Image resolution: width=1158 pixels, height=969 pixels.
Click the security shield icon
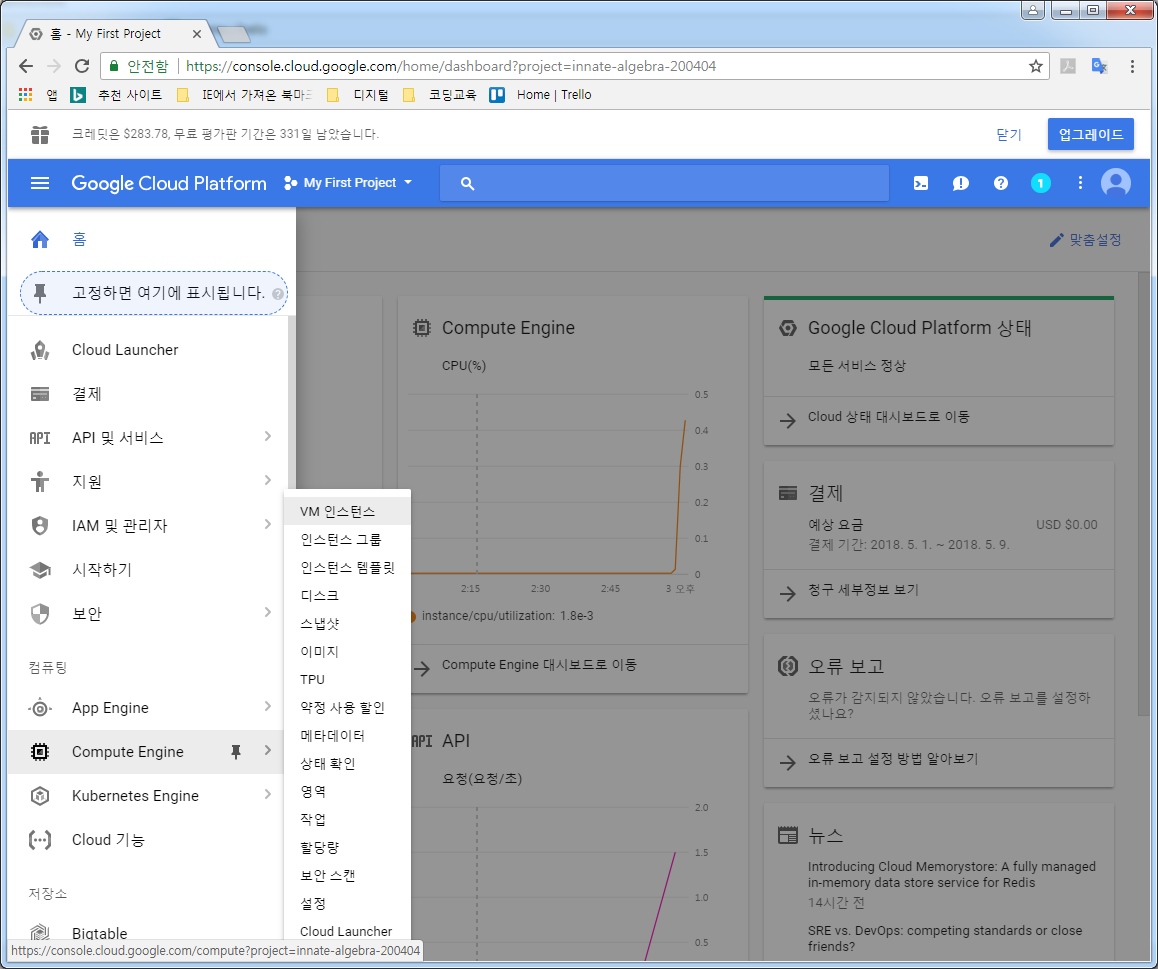tap(40, 614)
